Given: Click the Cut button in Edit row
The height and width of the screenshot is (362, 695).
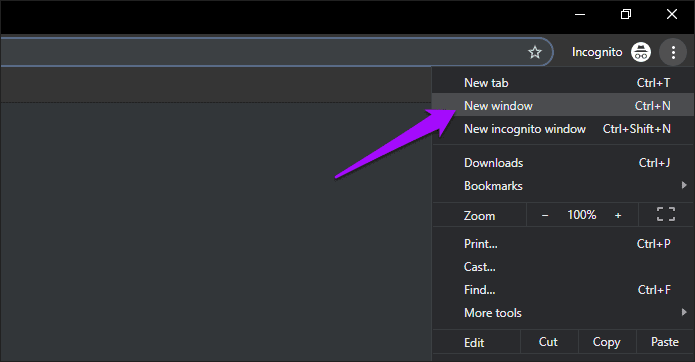Looking at the screenshot, I should tap(548, 342).
